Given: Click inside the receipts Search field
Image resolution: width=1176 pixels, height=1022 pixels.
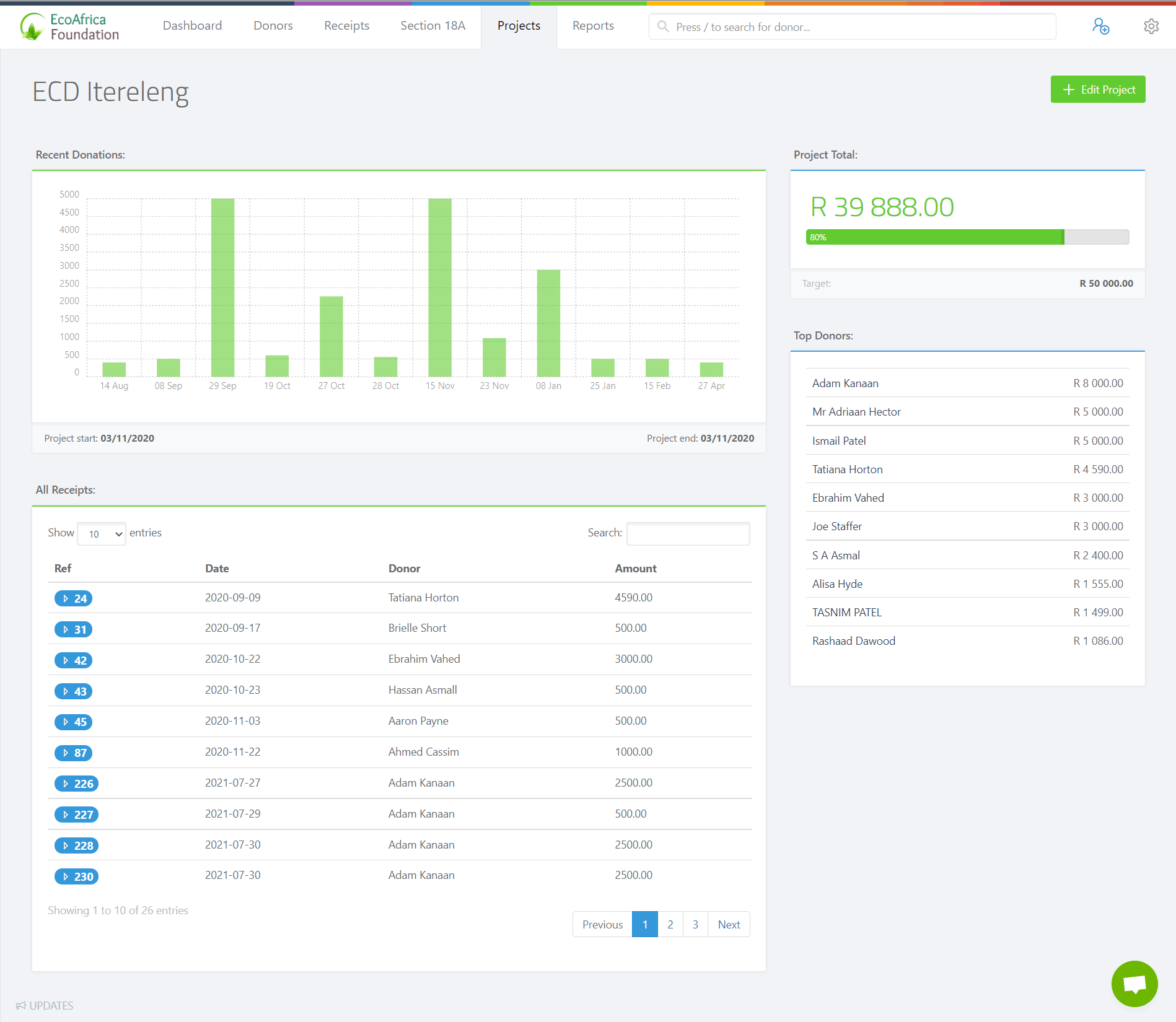Looking at the screenshot, I should coord(687,533).
